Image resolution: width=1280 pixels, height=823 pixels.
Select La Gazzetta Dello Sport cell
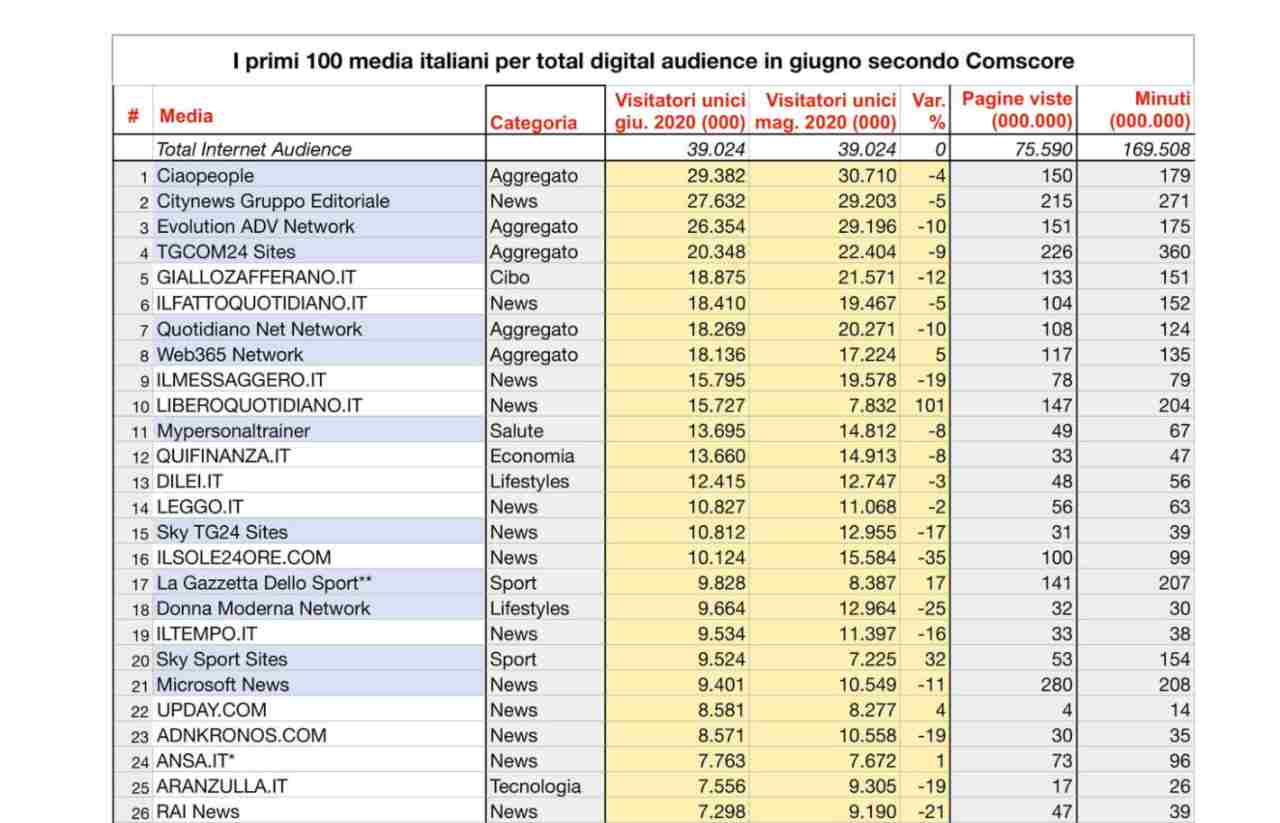[x=264, y=583]
